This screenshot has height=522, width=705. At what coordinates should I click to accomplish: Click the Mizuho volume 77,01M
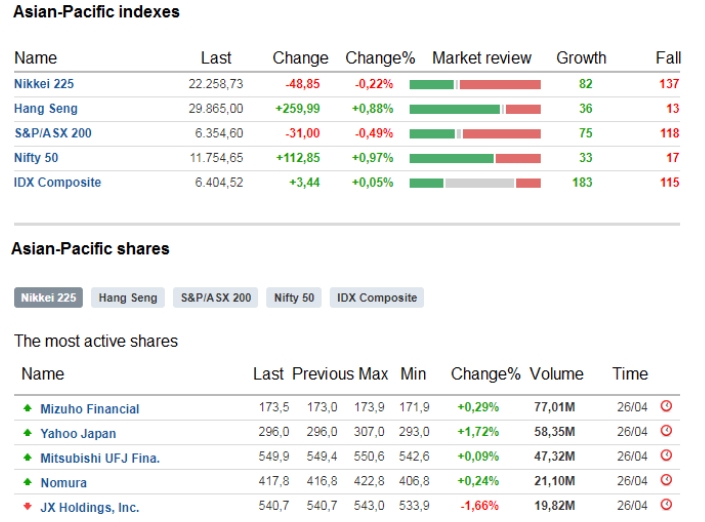click(554, 407)
